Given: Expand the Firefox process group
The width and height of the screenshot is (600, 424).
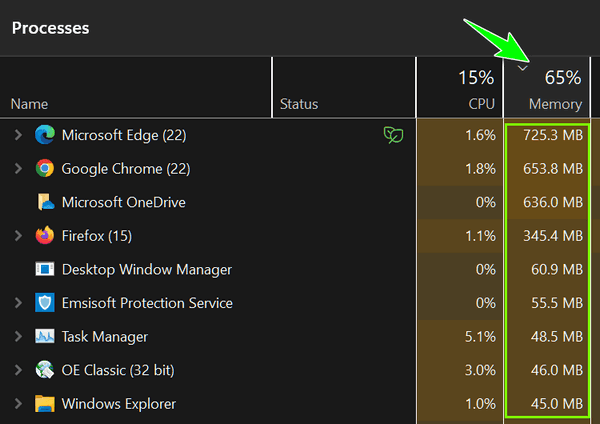Looking at the screenshot, I should 18,235.
